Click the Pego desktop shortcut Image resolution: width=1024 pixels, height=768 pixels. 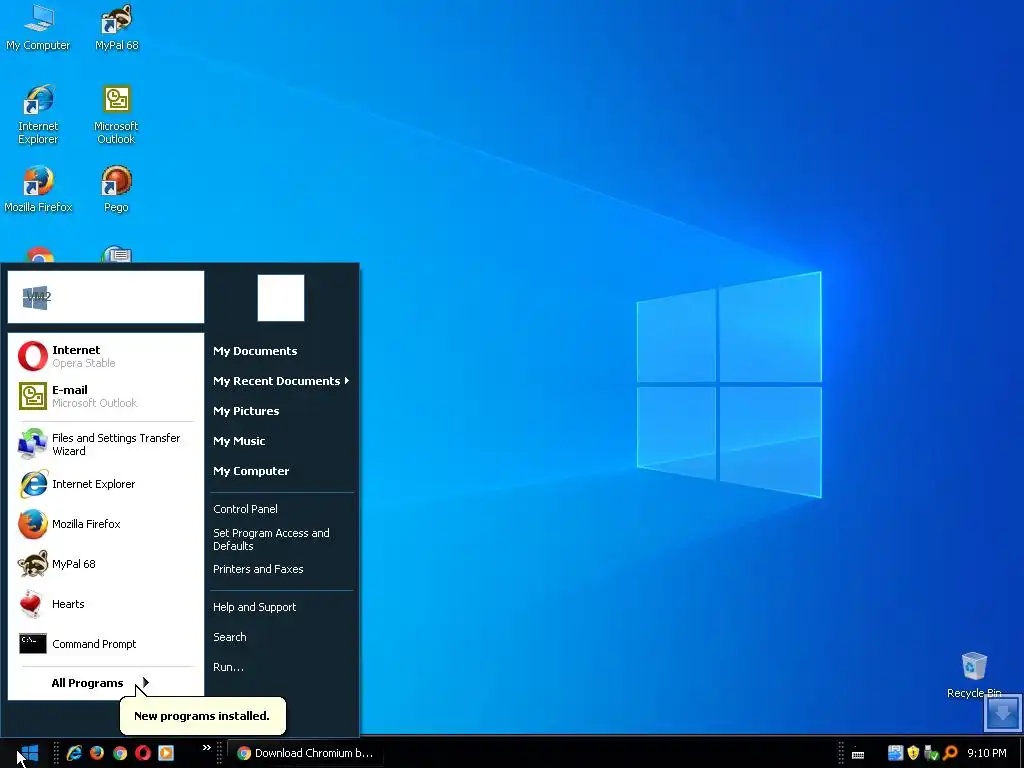(116, 189)
